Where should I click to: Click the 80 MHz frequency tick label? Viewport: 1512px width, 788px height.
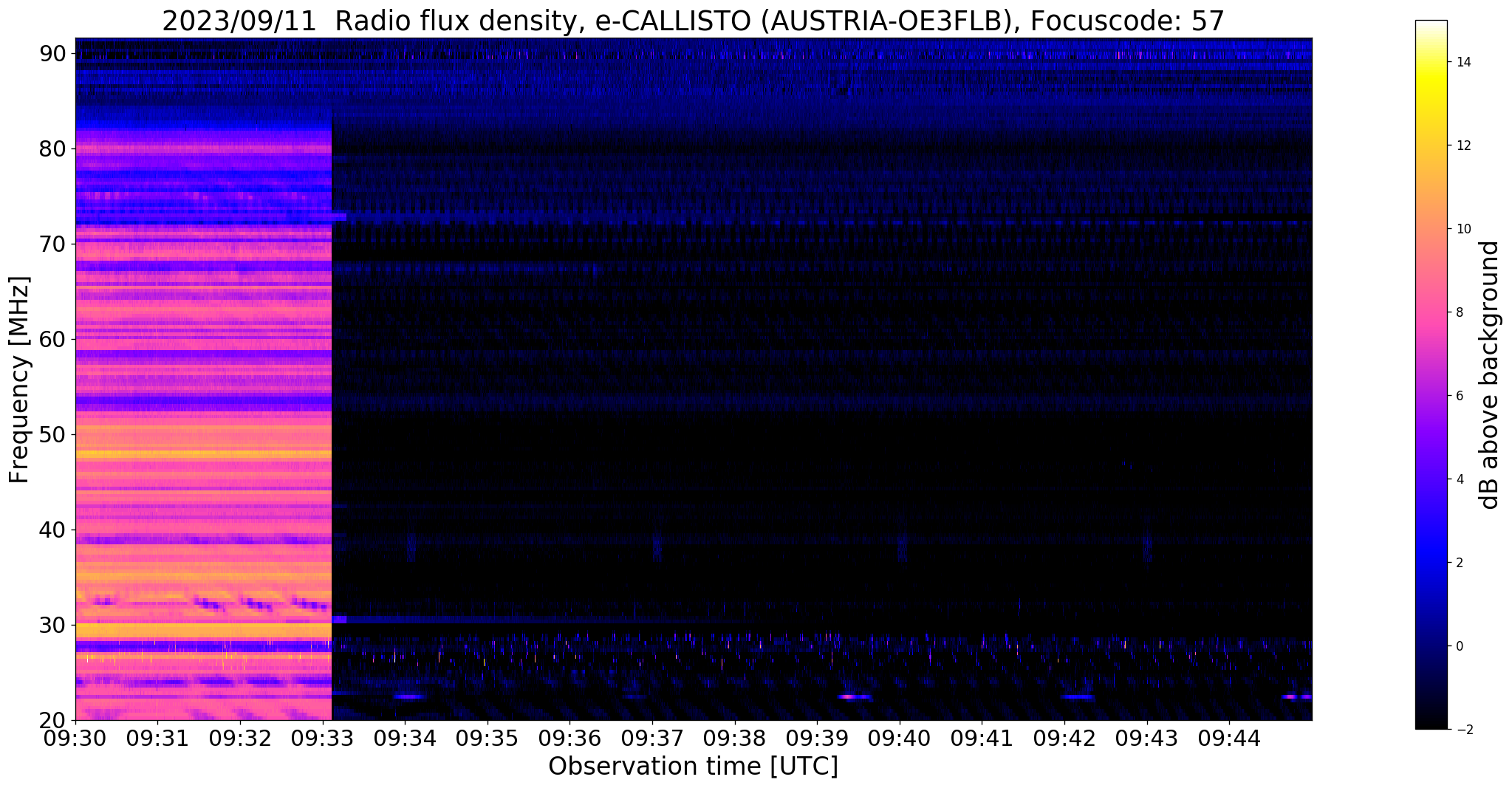click(53, 149)
